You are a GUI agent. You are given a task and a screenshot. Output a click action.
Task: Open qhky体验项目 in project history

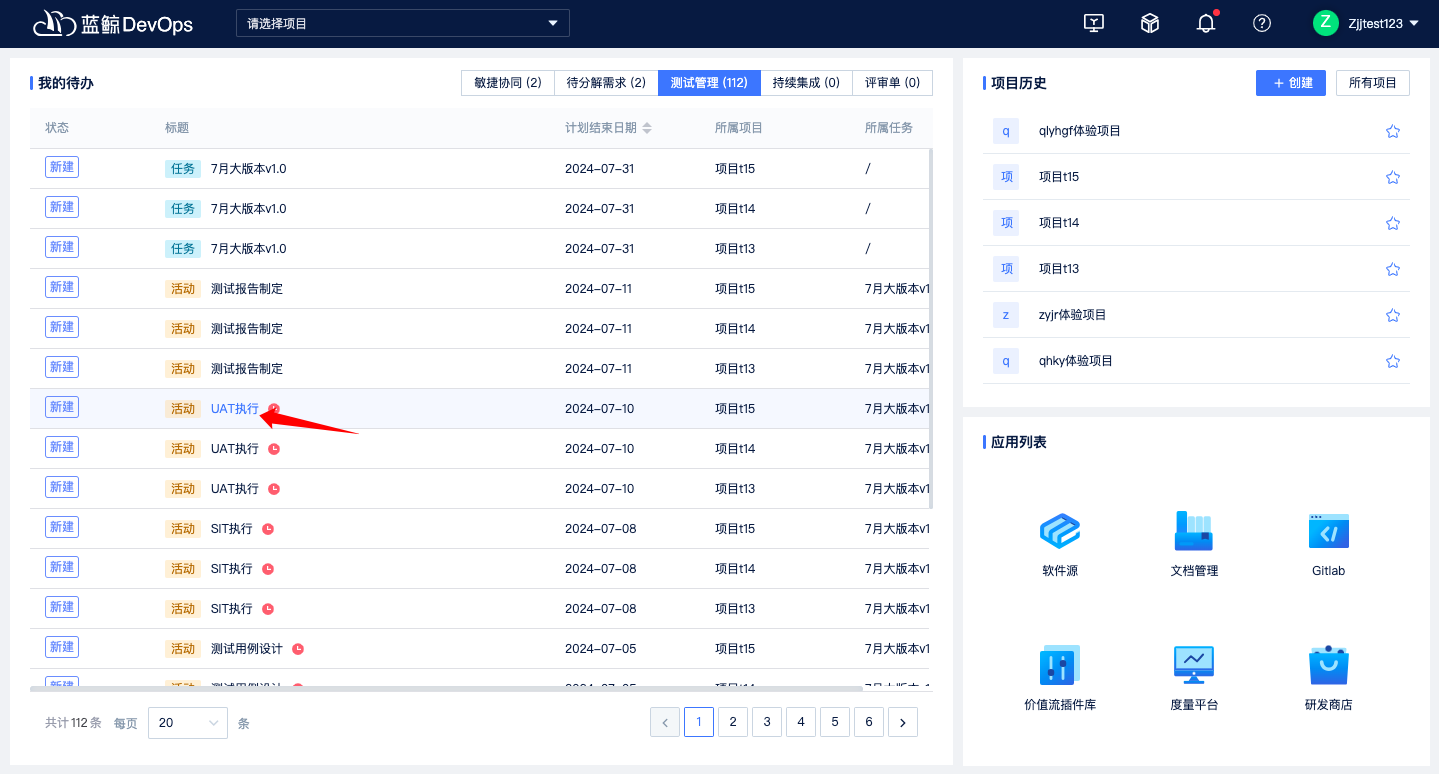(x=1076, y=361)
